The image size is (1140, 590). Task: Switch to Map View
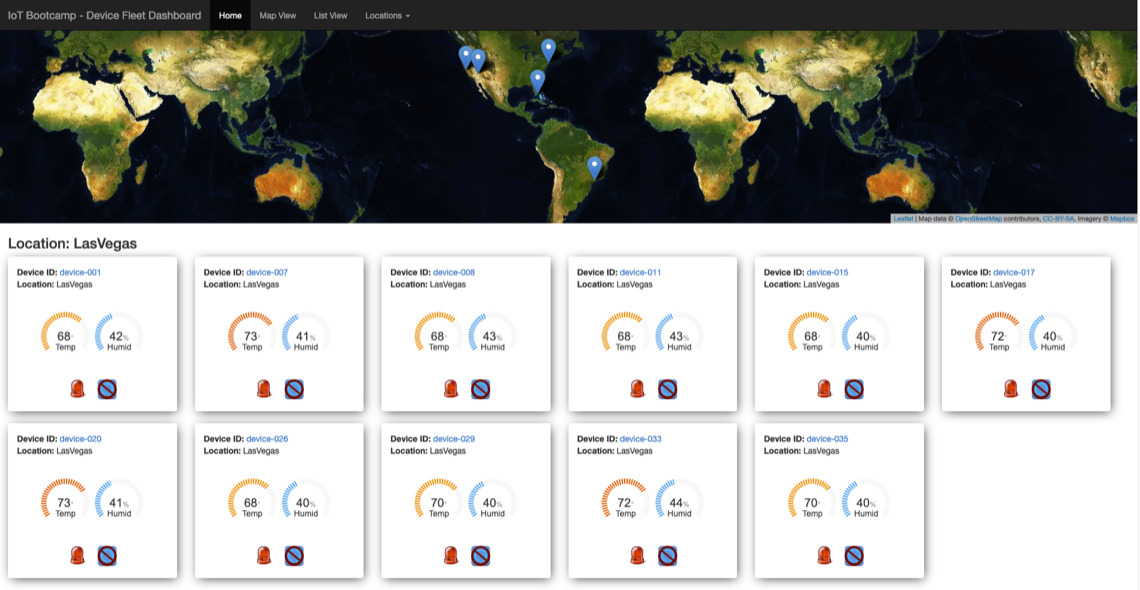click(278, 15)
